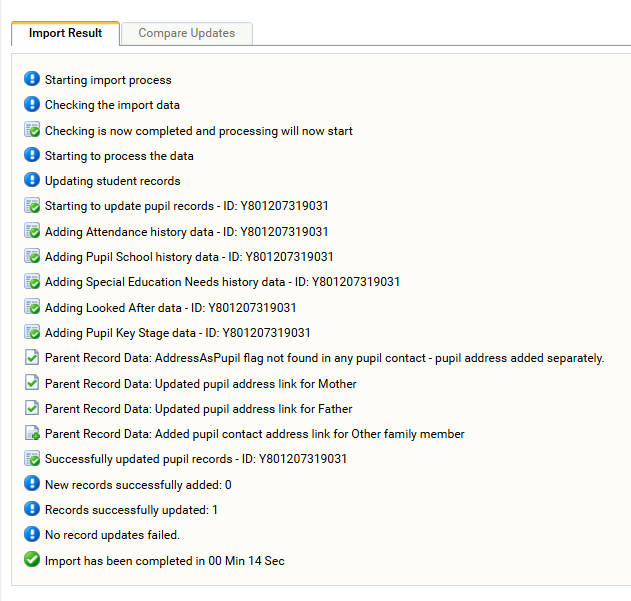Select the Import Result tab
Screen dimensions: 631x601
pos(65,33)
